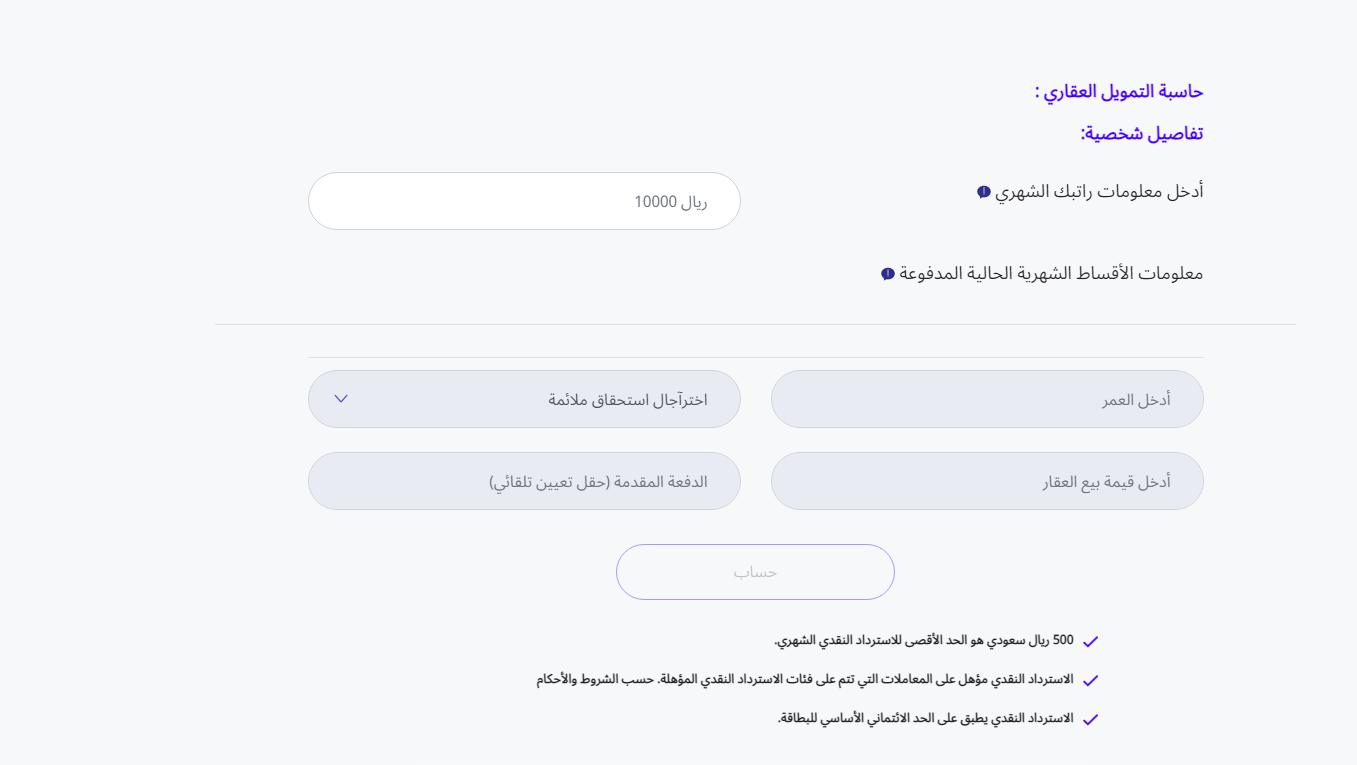Click the الدفعة المقدمة down payment field

click(524, 481)
